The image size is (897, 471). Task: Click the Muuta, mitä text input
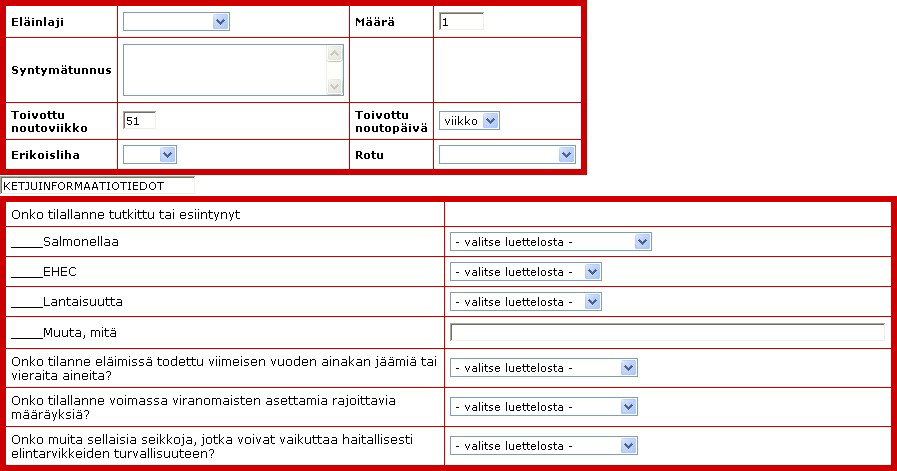(668, 332)
